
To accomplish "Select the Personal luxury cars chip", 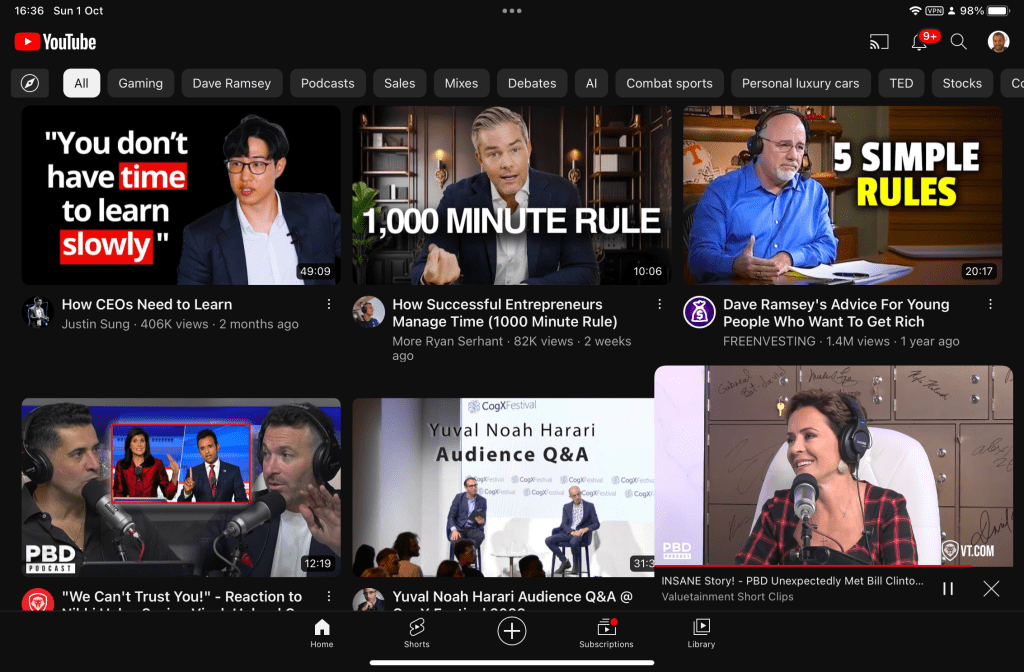I will (x=801, y=84).
